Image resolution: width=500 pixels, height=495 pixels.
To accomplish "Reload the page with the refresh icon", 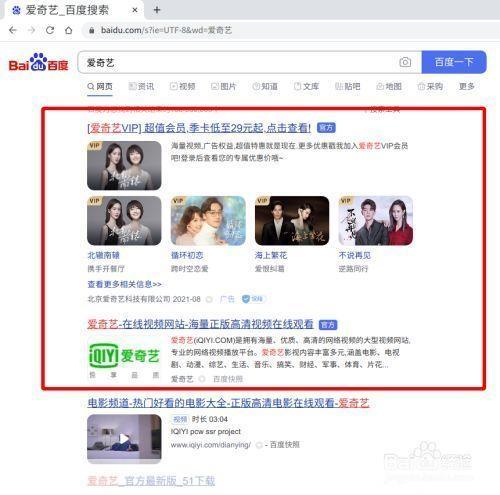I will point(50,30).
